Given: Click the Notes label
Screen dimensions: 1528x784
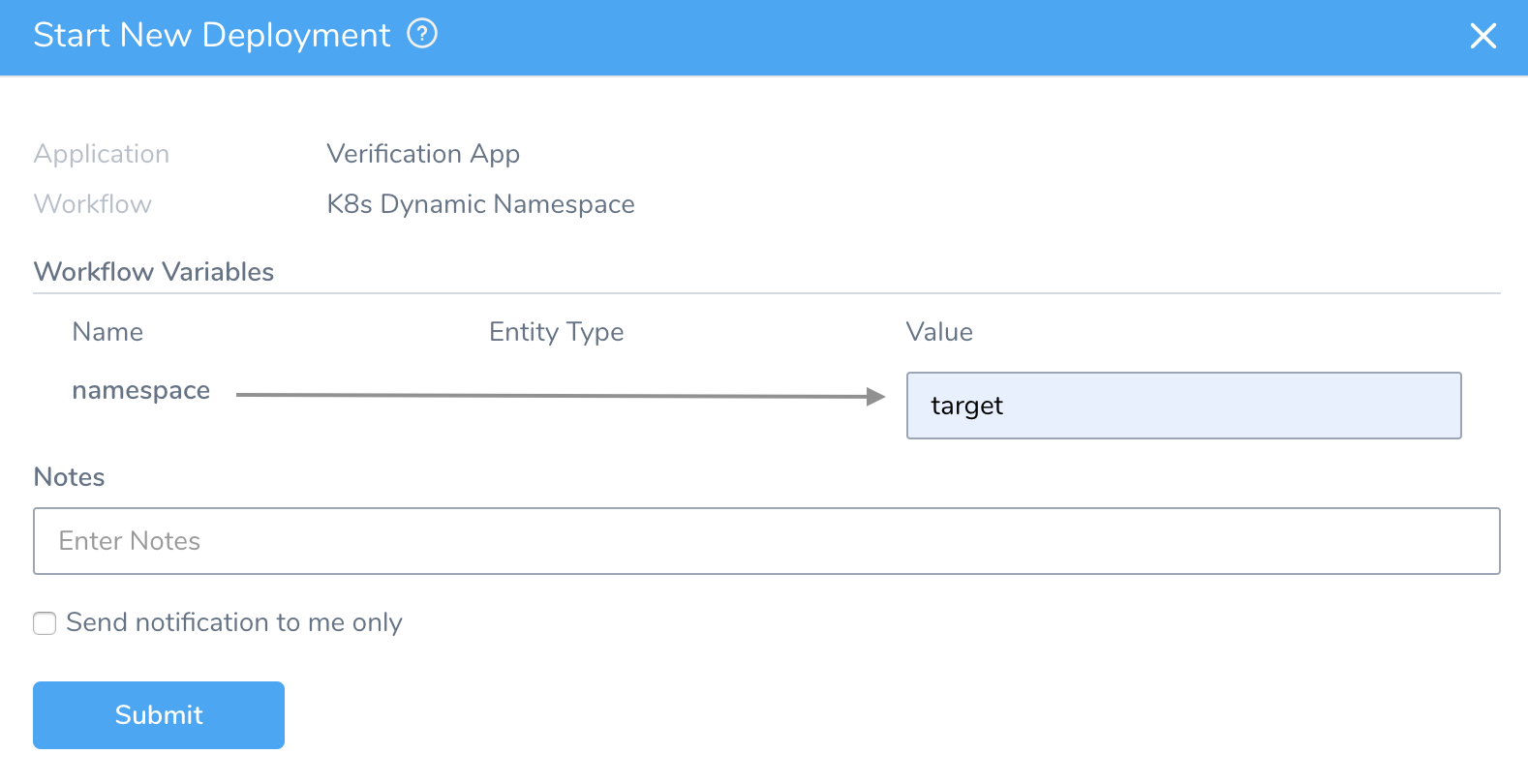Looking at the screenshot, I should (x=69, y=477).
